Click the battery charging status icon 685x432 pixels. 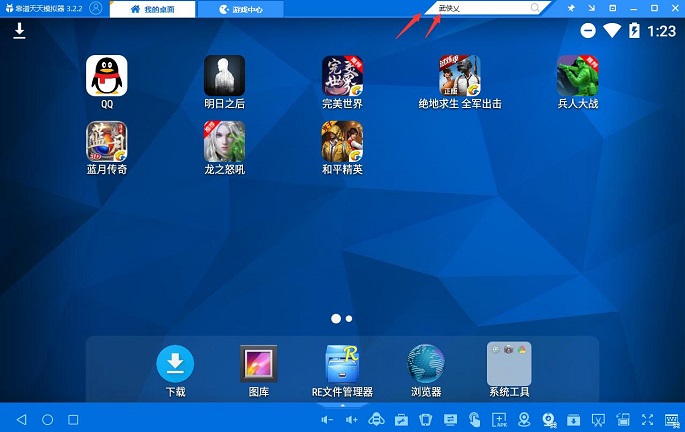tap(634, 31)
